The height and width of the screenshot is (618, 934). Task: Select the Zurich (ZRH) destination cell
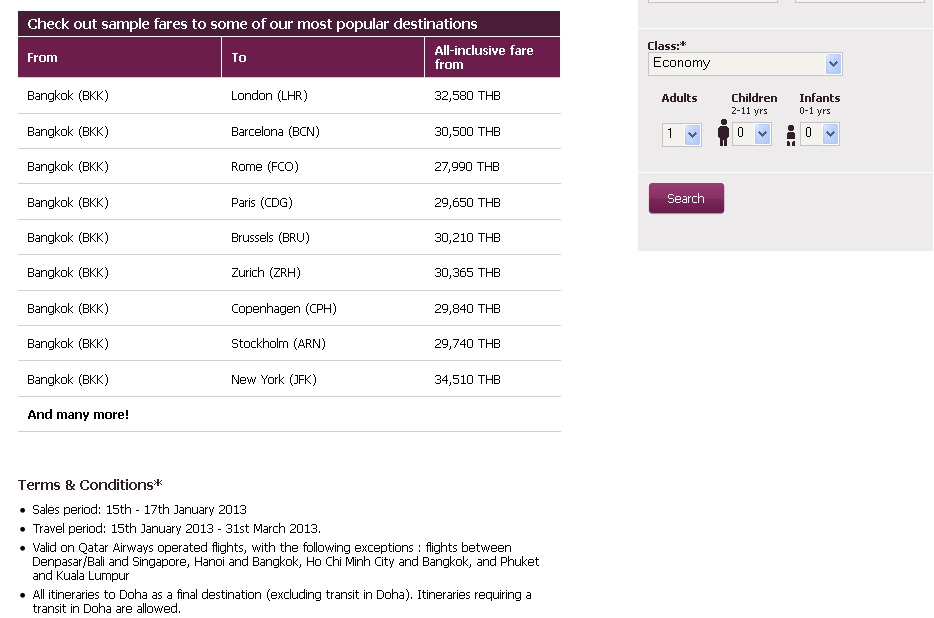pos(265,273)
